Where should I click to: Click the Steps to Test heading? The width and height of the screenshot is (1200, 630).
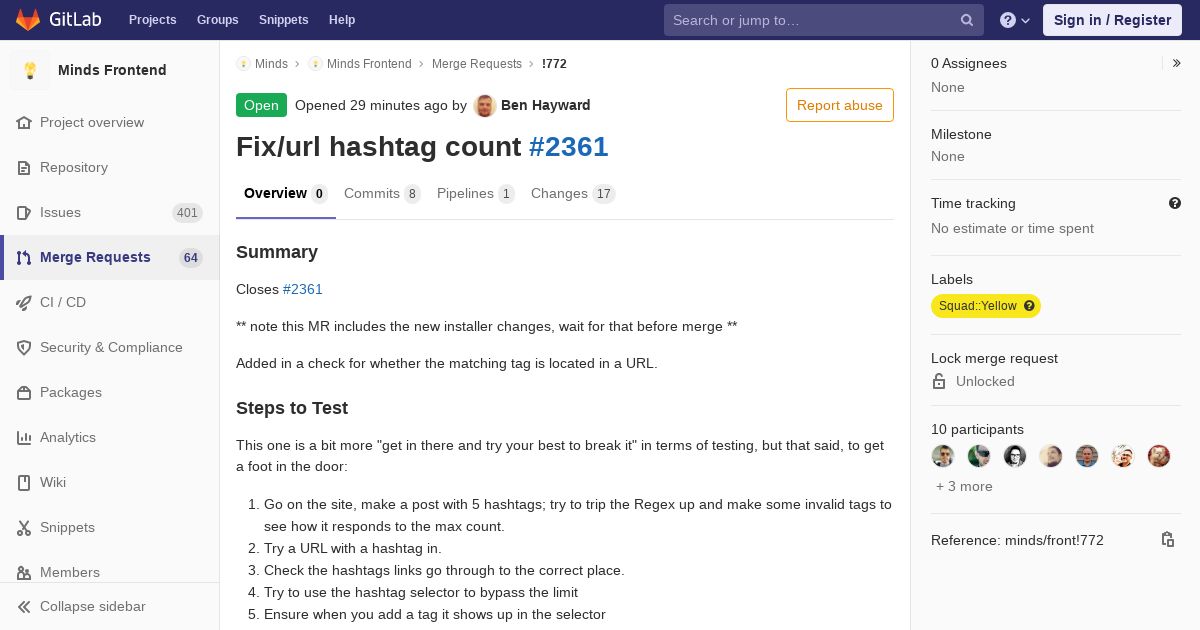(x=292, y=408)
